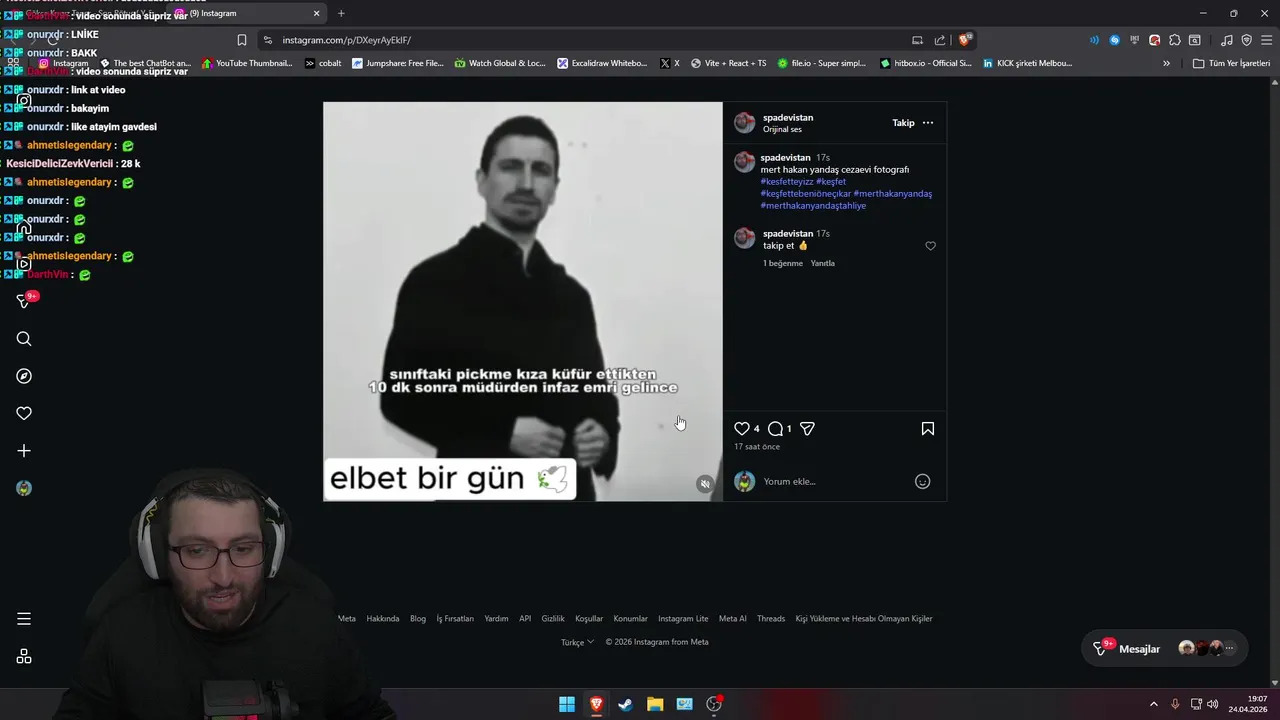Image resolution: width=1280 pixels, height=720 pixels.
Task: Click Yanıtla under the comment
Action: 822,263
